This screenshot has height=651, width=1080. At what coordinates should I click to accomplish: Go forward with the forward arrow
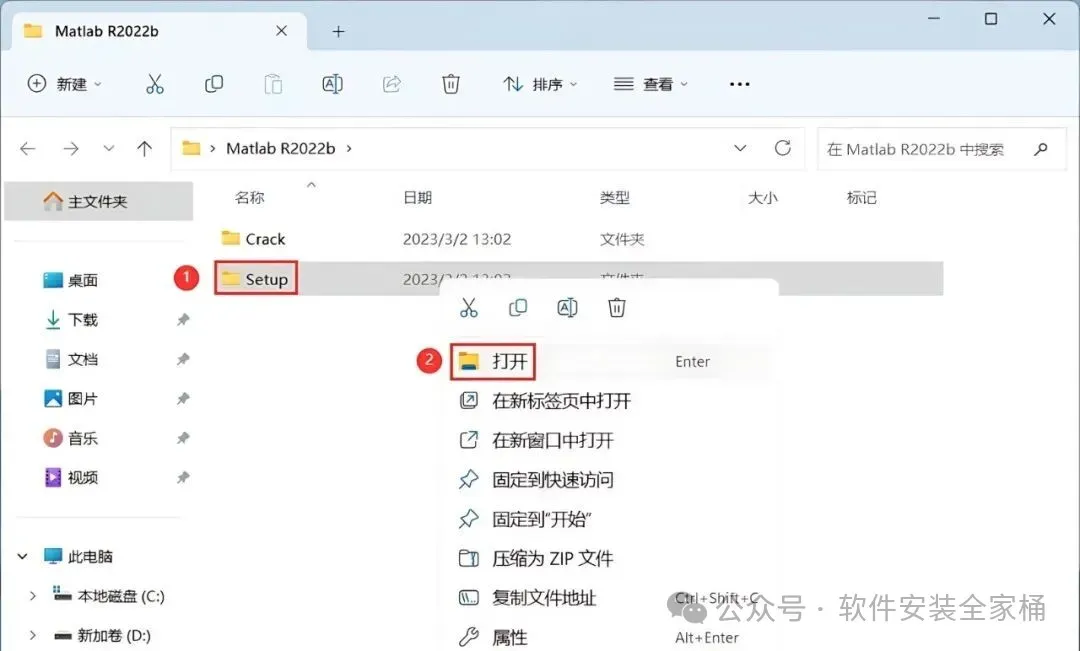tap(71, 148)
